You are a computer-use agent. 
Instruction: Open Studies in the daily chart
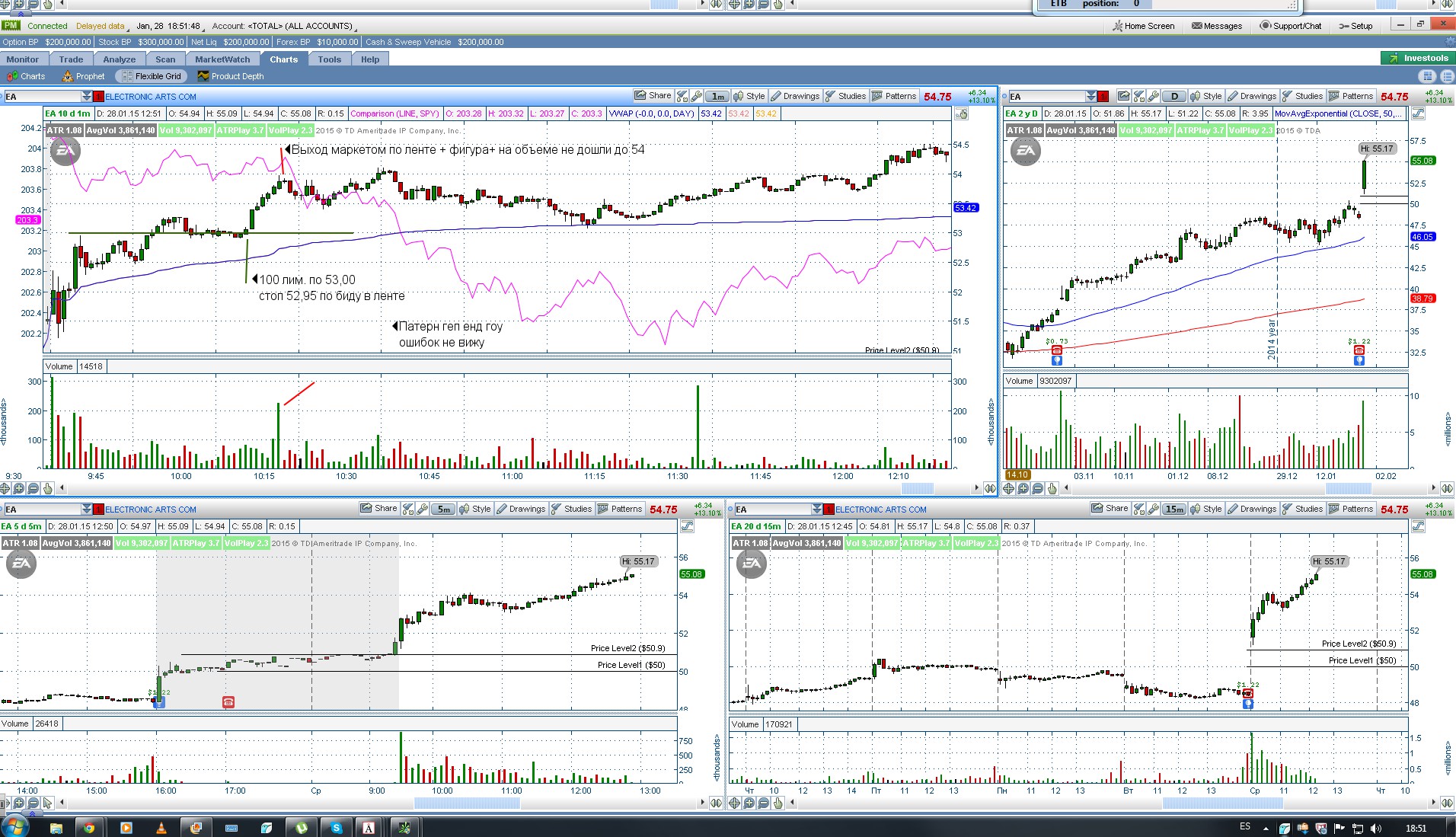pos(1303,96)
